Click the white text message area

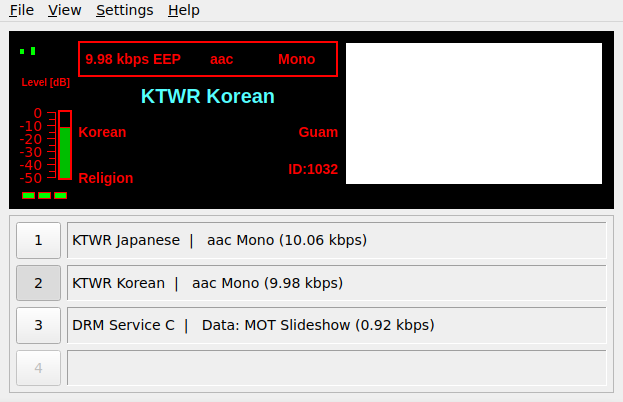pos(474,113)
